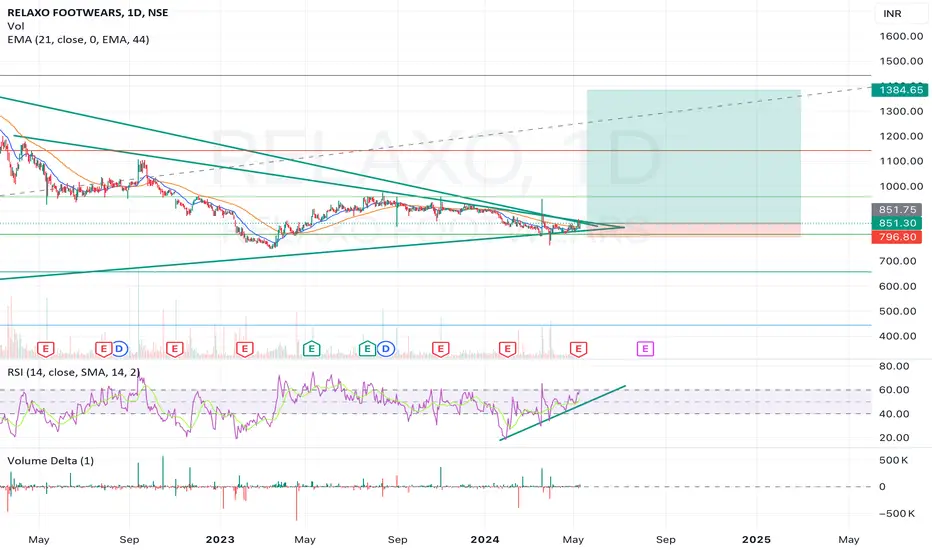The height and width of the screenshot is (550, 932).
Task: Click the red earnings marker near May 2022
Action: tap(46, 348)
